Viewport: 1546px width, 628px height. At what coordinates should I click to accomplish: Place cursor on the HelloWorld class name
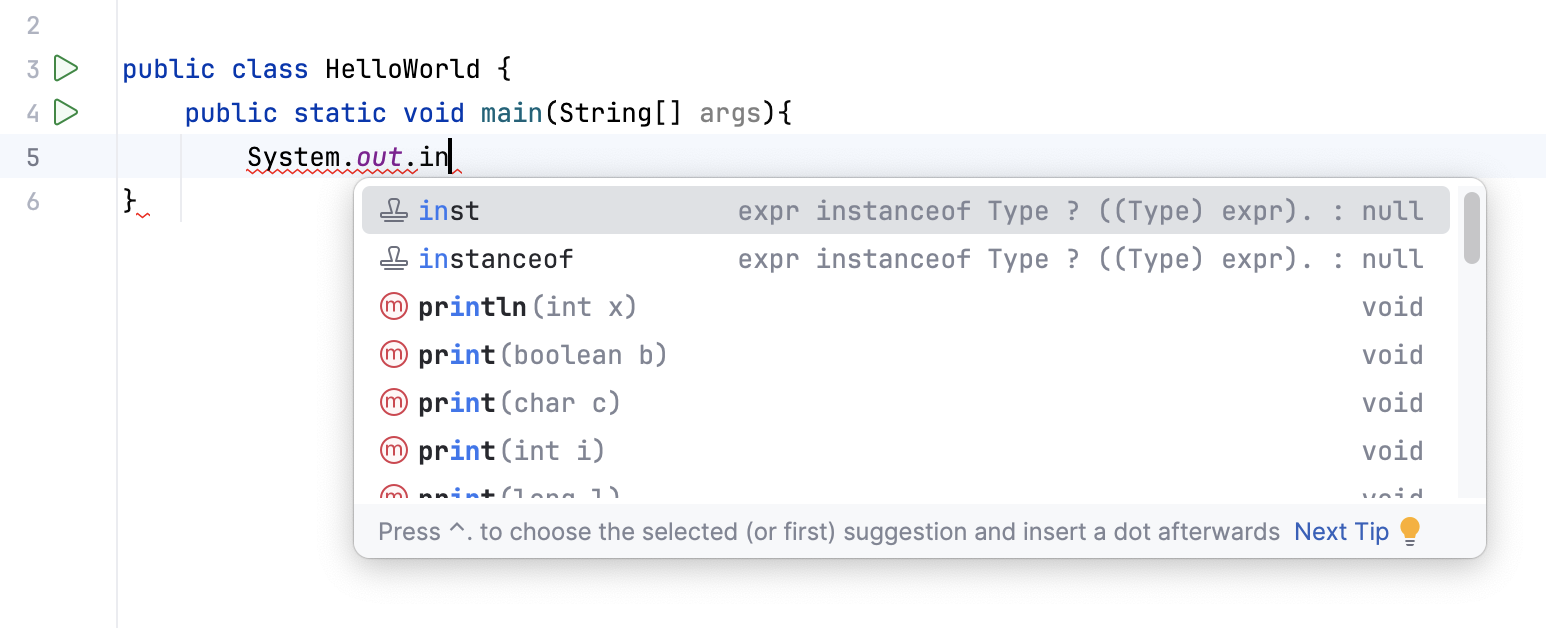(402, 68)
